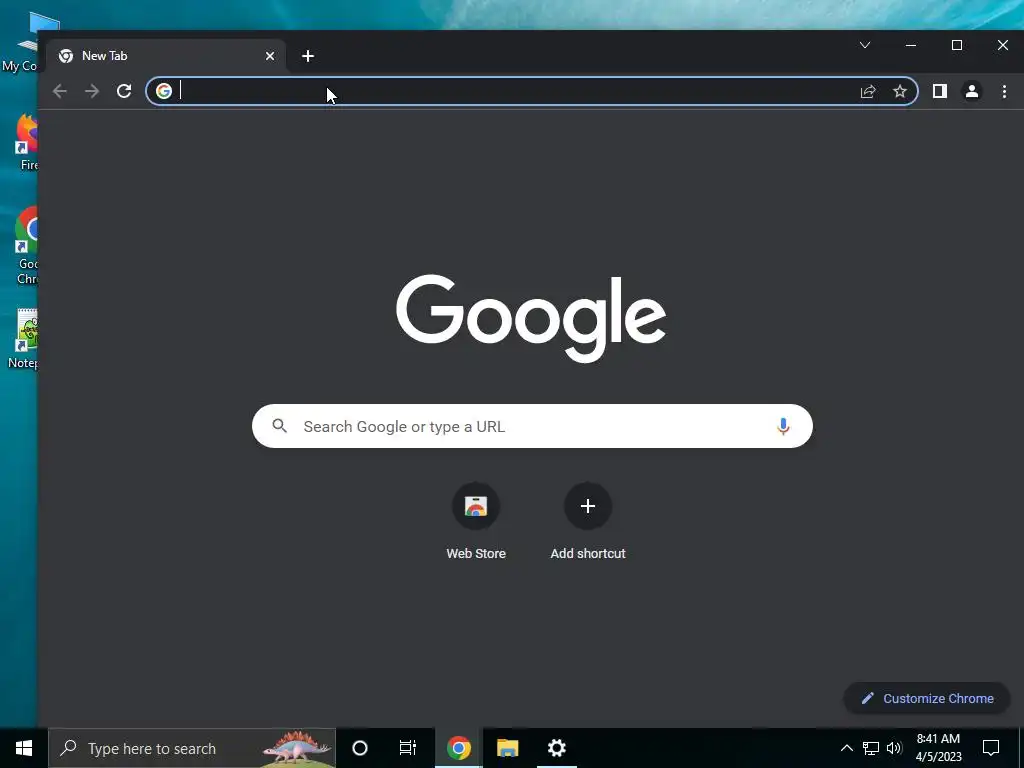Start voice search with microphone icon
Screen dimensions: 1024x768
click(x=783, y=426)
